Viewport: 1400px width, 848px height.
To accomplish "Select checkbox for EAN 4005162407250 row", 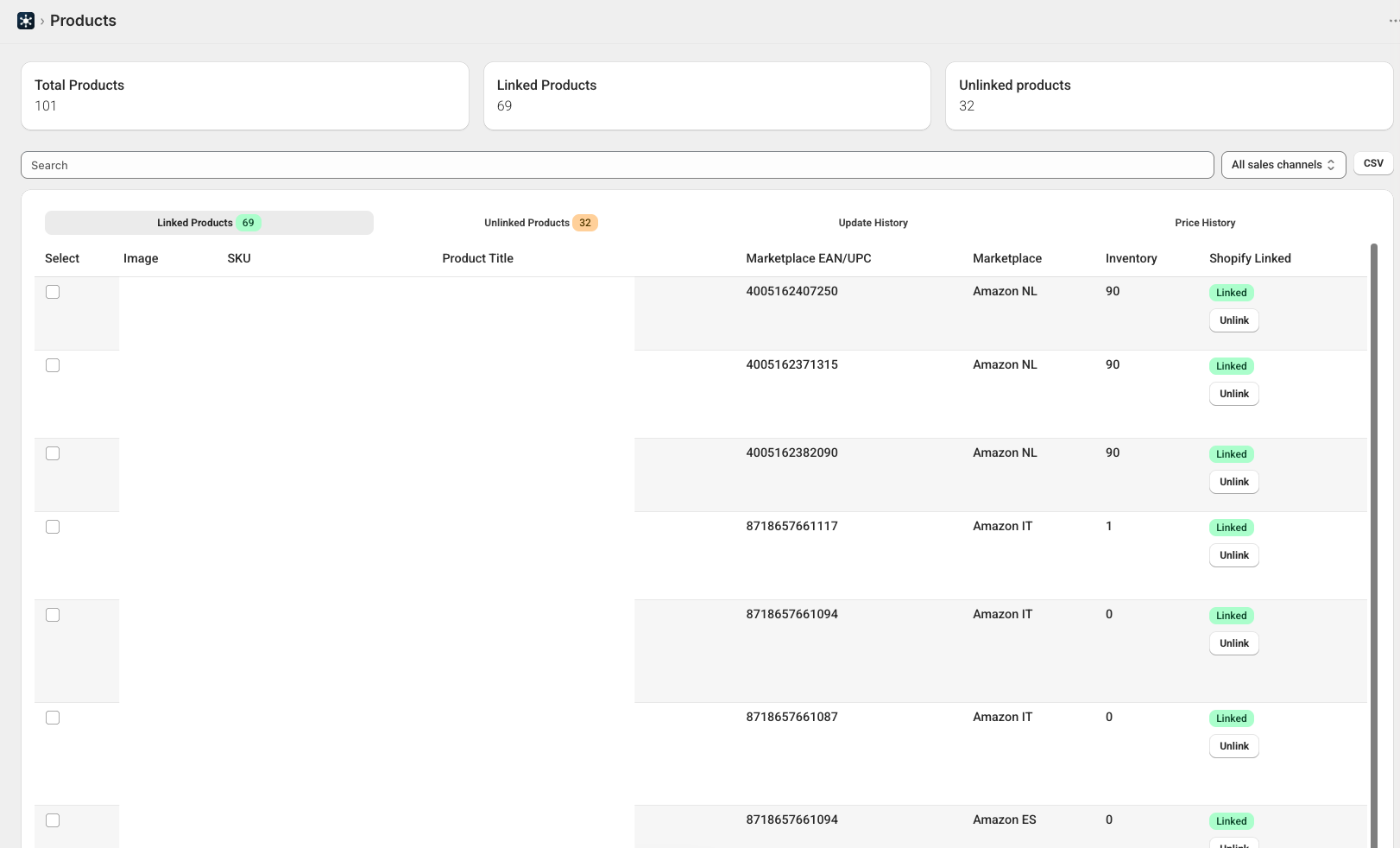I will (53, 292).
